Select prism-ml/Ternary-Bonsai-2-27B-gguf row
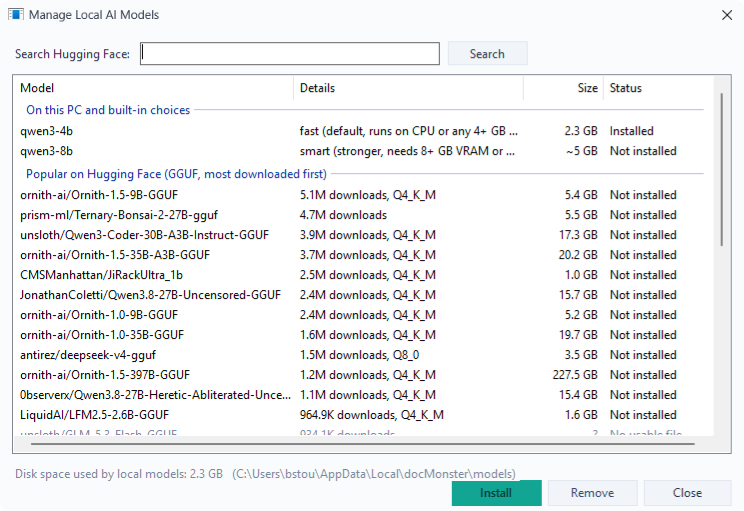Screen dimensions: 744x511 point(363,215)
